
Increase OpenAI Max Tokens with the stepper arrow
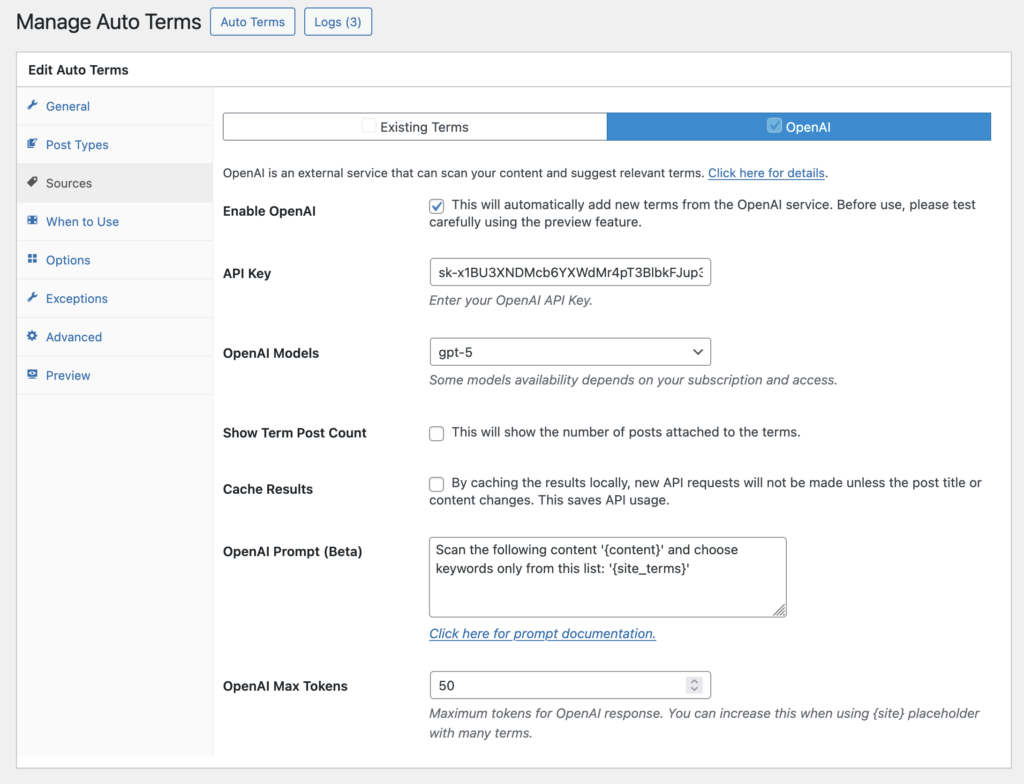coord(695,680)
